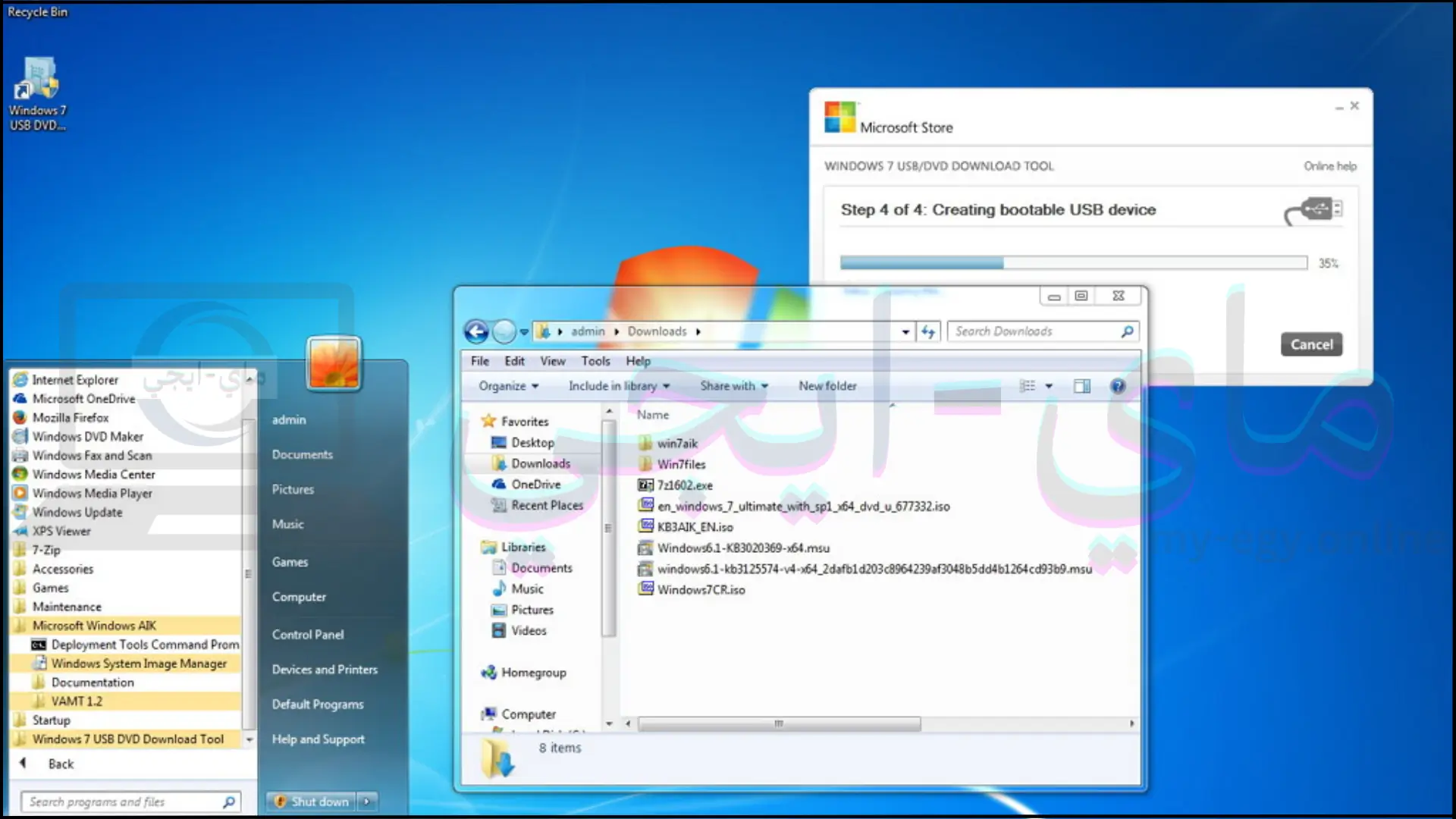Select the win7aik folder icon
This screenshot has width=1456, height=819.
coord(645,443)
